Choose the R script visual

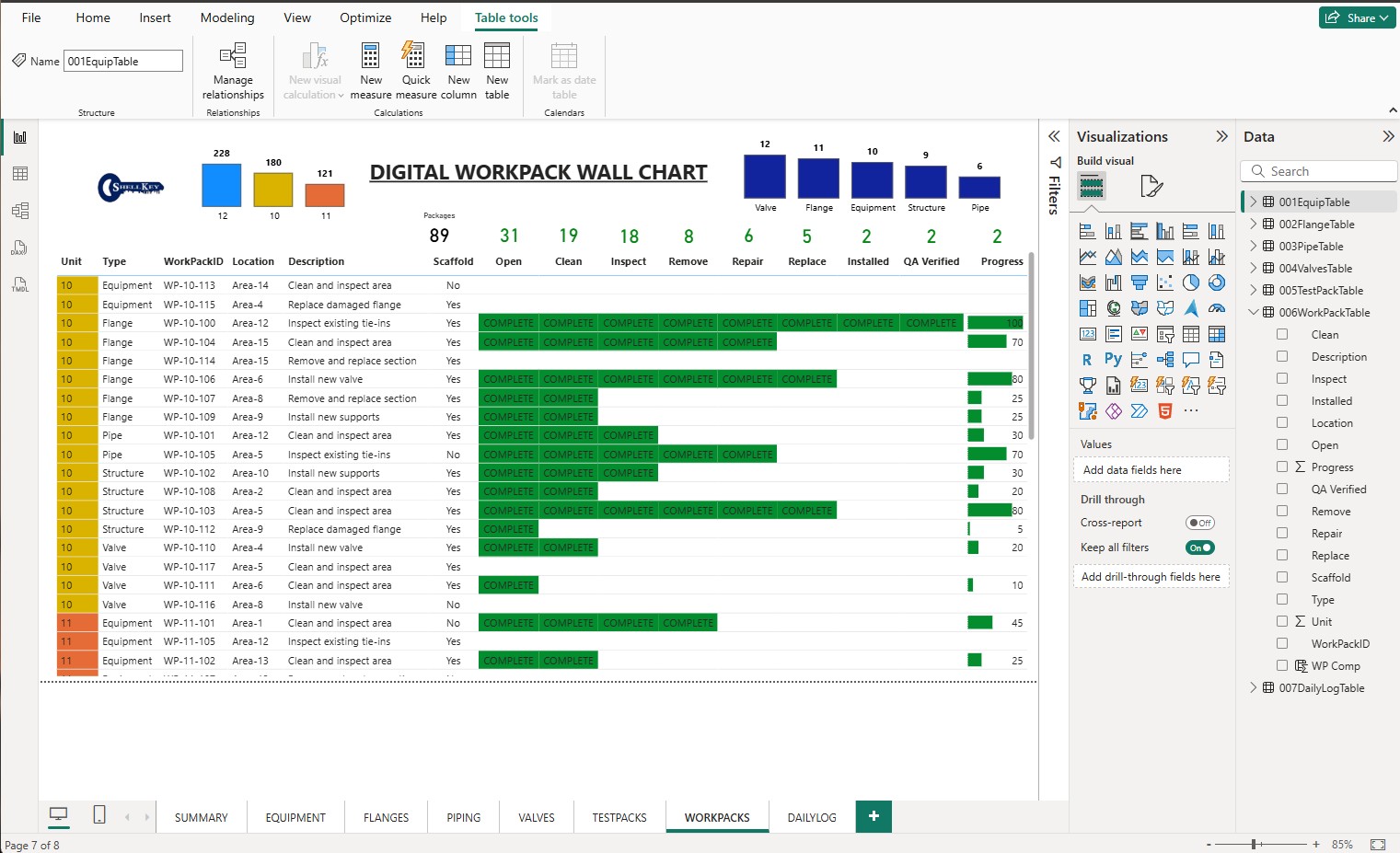1087,359
